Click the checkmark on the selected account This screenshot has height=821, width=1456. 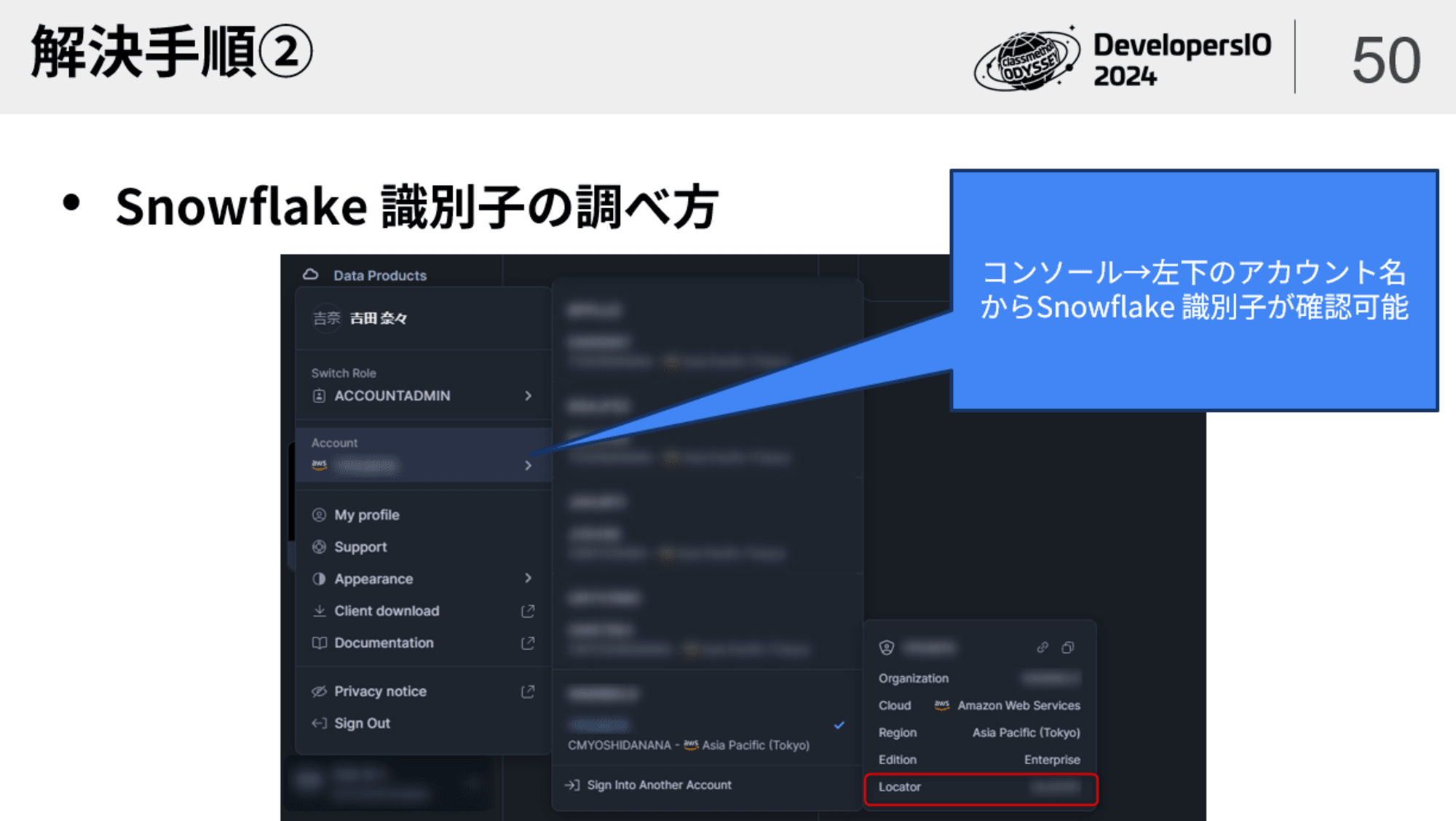[x=839, y=725]
